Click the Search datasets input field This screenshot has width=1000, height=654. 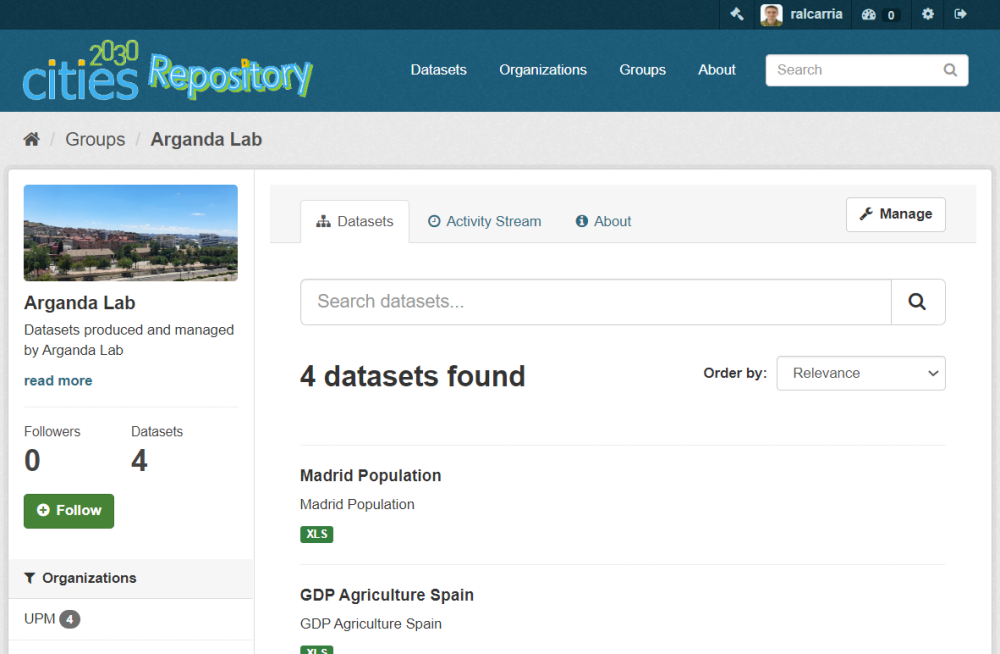coord(595,302)
